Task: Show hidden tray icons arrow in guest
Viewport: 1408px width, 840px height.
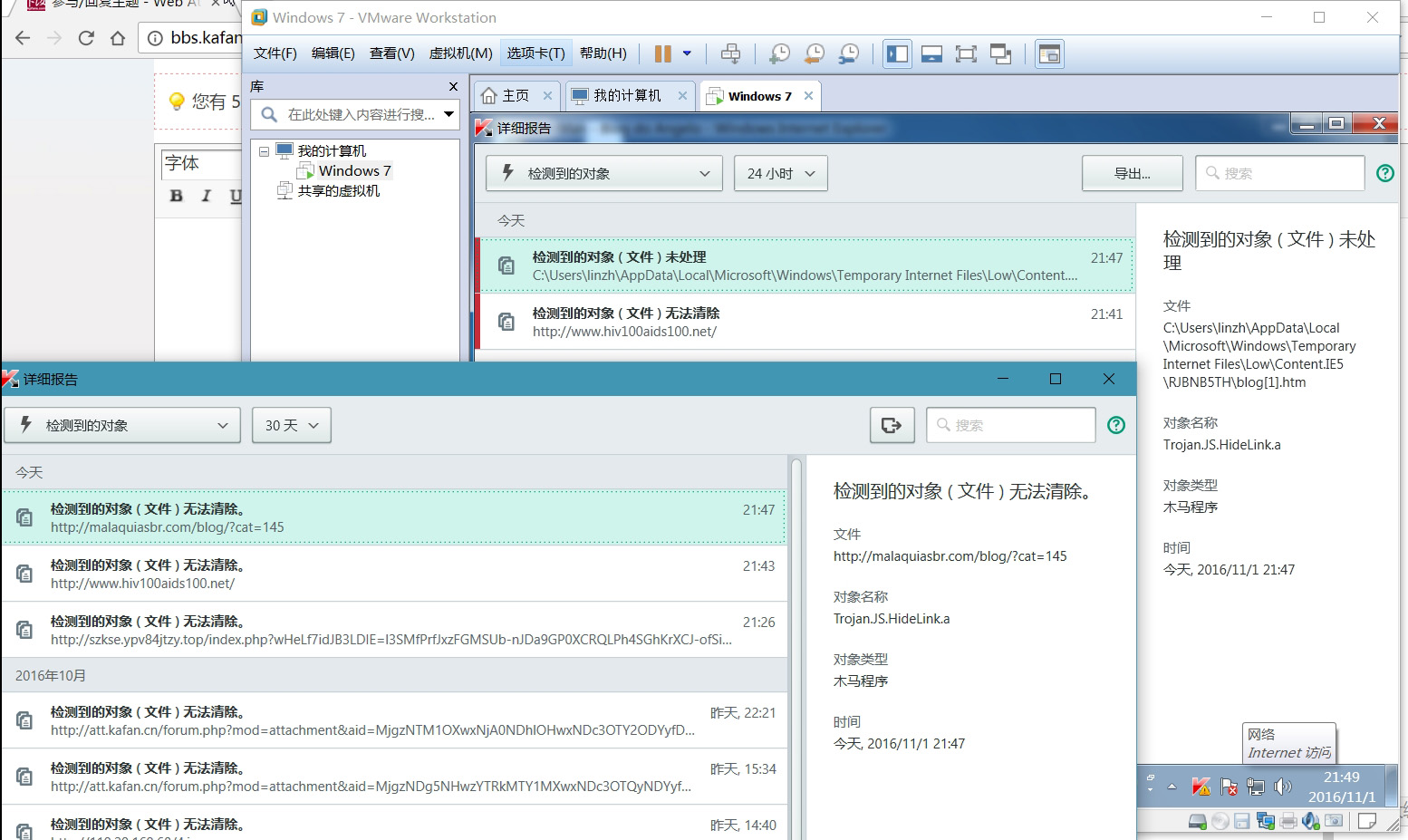Action: tap(1172, 787)
